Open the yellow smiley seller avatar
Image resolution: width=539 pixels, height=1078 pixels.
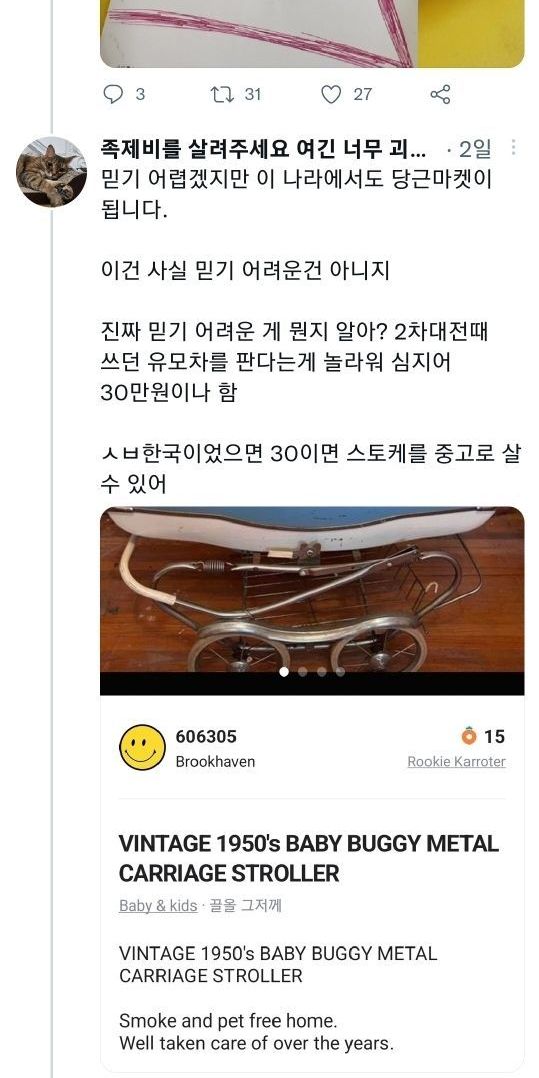point(142,747)
